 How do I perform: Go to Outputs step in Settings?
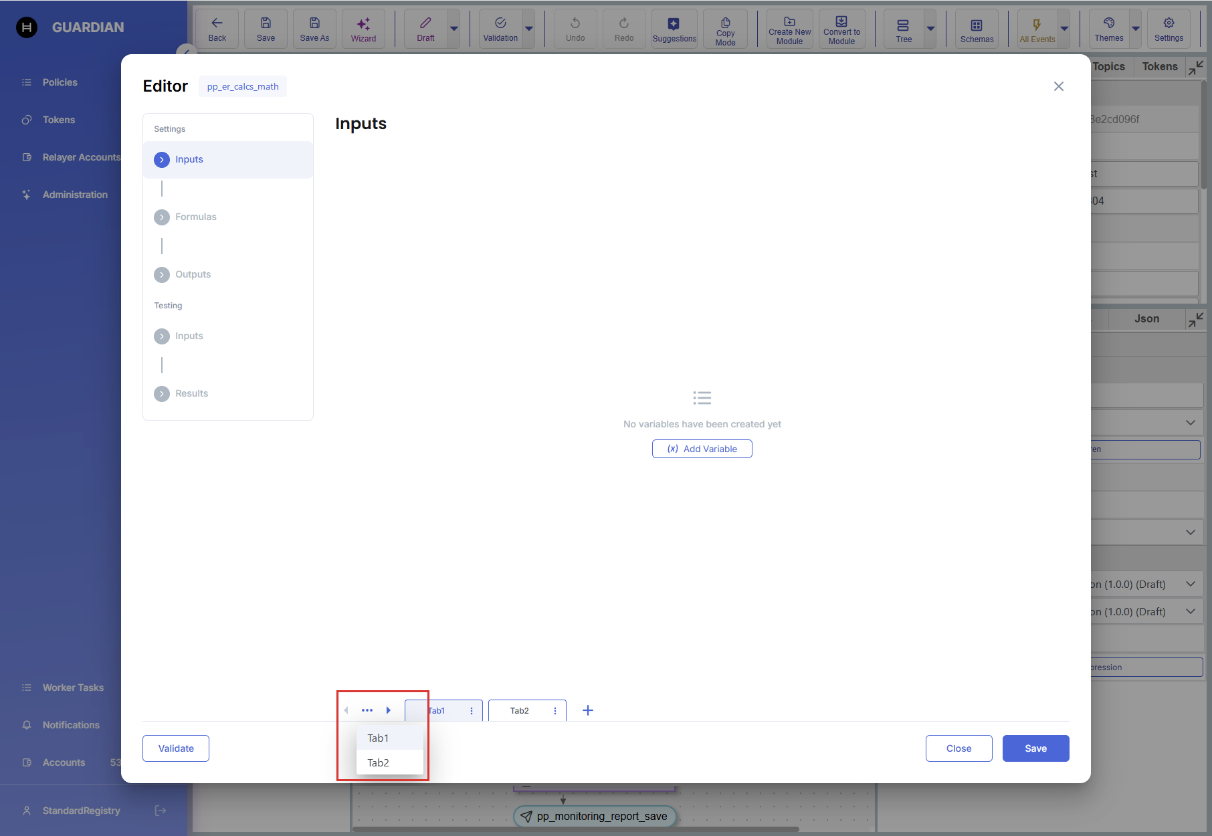[193, 274]
